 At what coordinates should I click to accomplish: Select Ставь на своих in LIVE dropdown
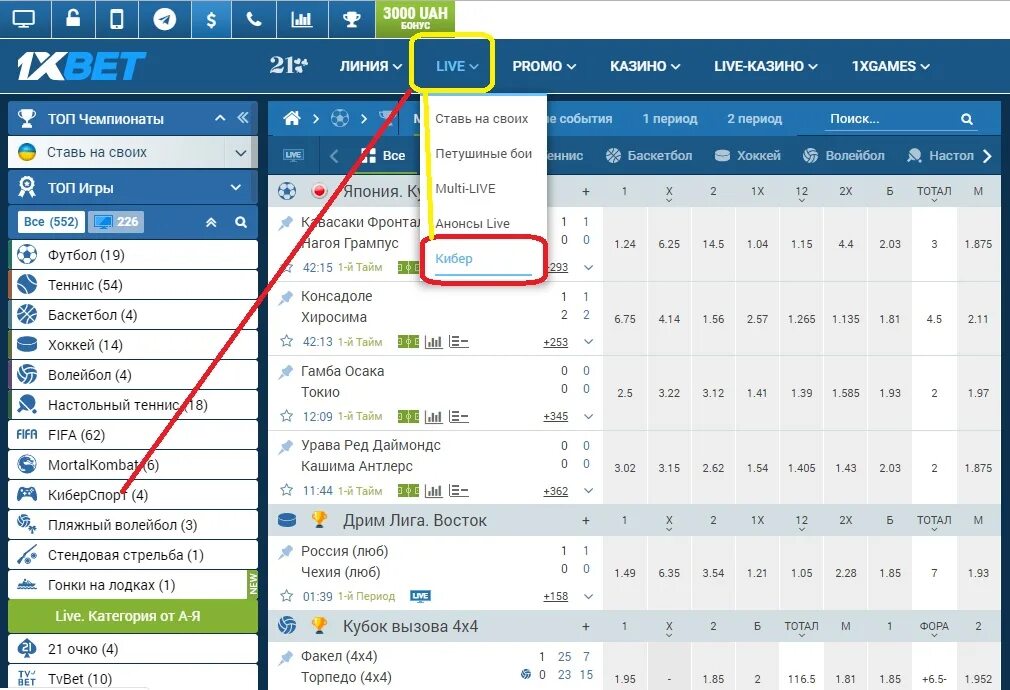(x=482, y=119)
